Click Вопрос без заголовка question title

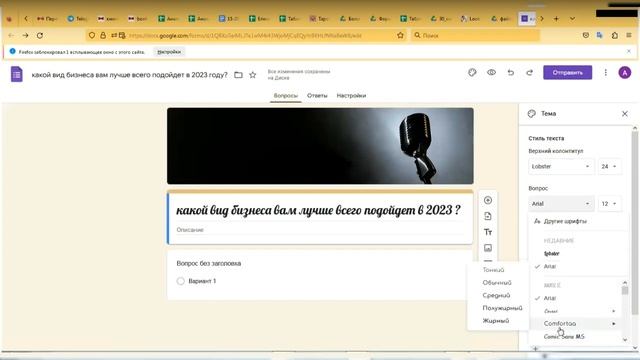pos(209,263)
